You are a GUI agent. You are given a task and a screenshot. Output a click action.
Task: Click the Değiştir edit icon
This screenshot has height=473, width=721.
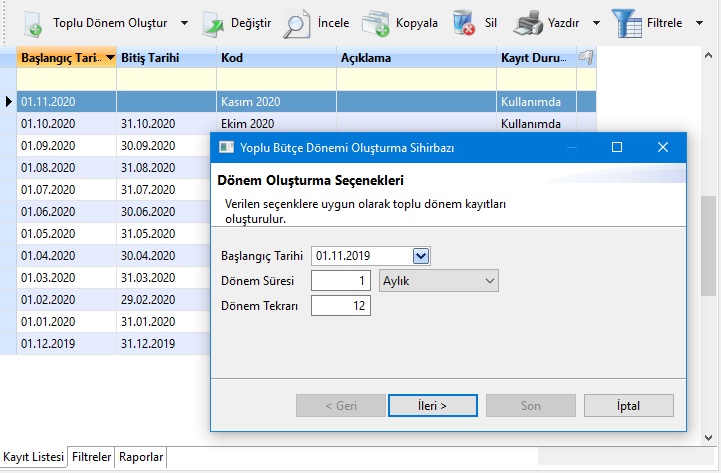[214, 22]
